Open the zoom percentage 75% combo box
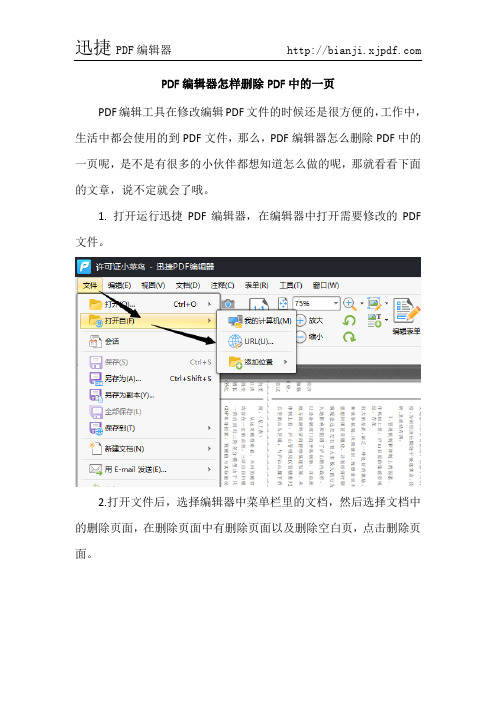496x702 pixels. point(316,304)
